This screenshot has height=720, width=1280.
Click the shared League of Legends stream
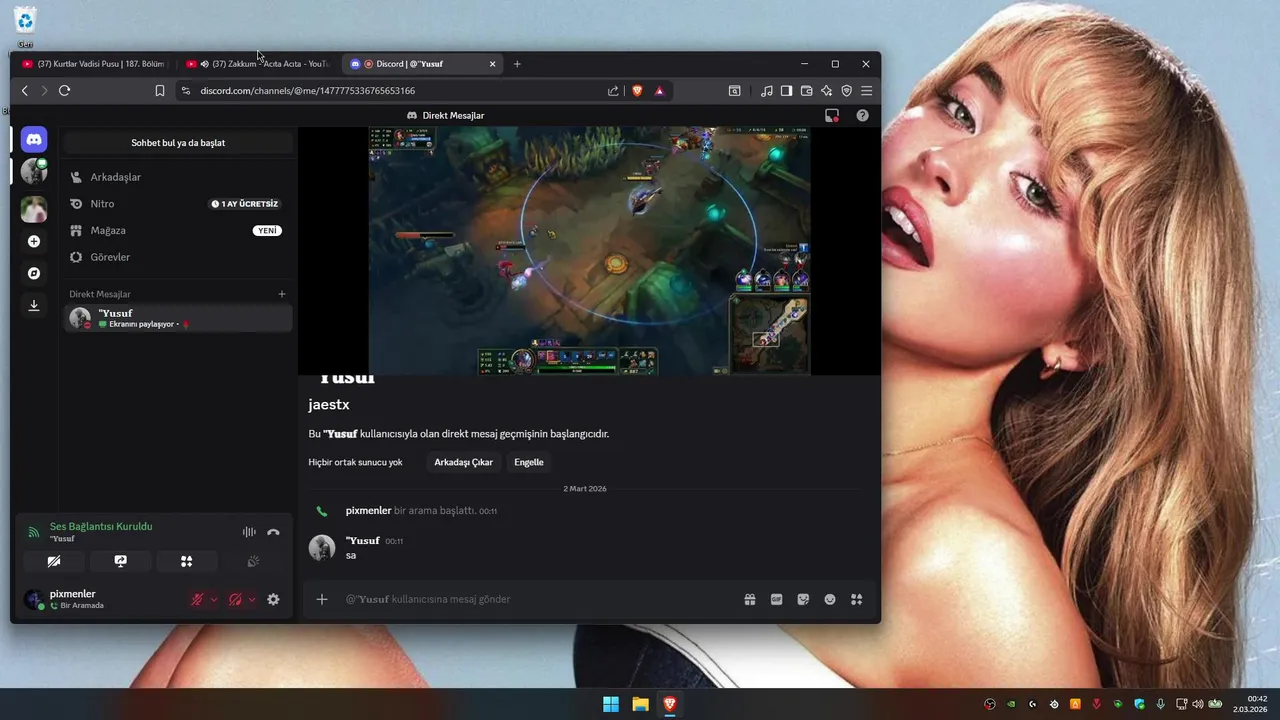(x=589, y=250)
